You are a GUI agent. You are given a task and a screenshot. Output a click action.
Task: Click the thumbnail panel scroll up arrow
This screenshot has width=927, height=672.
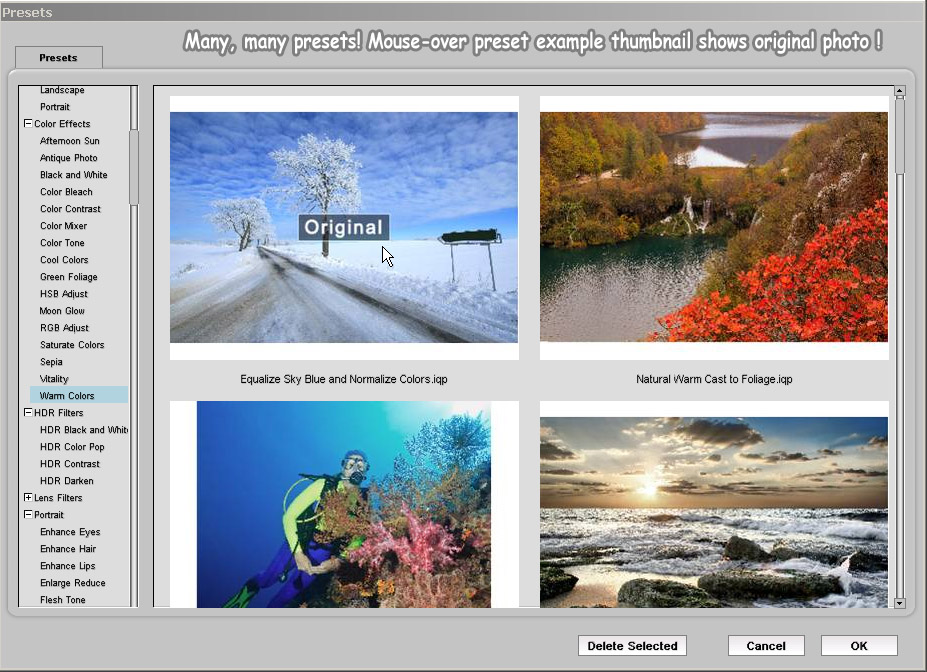tap(900, 91)
